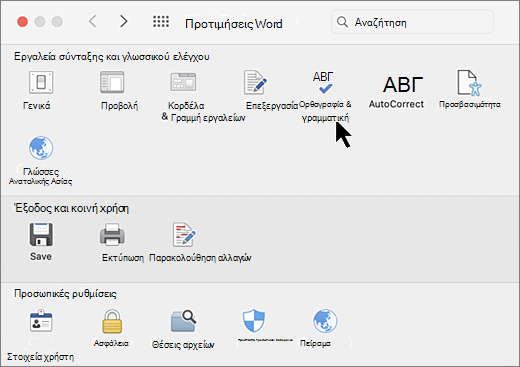Image resolution: width=520 pixels, height=367 pixels.
Task: Open the Προσβασιμότητα (Accessibility) preferences
Action: [x=469, y=83]
